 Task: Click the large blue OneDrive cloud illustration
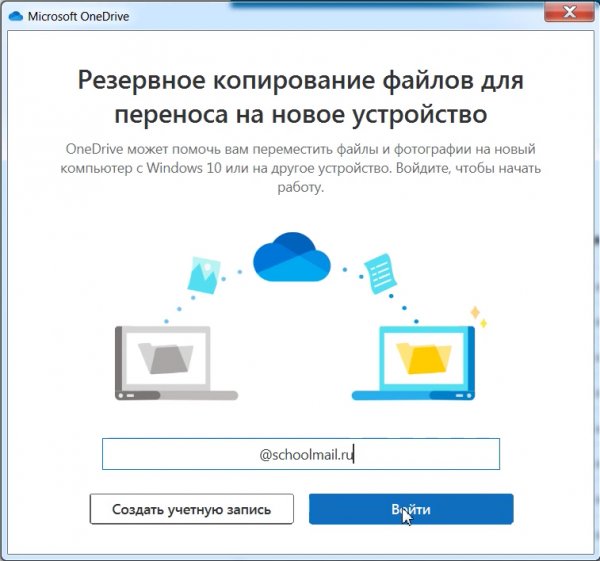pos(292,257)
